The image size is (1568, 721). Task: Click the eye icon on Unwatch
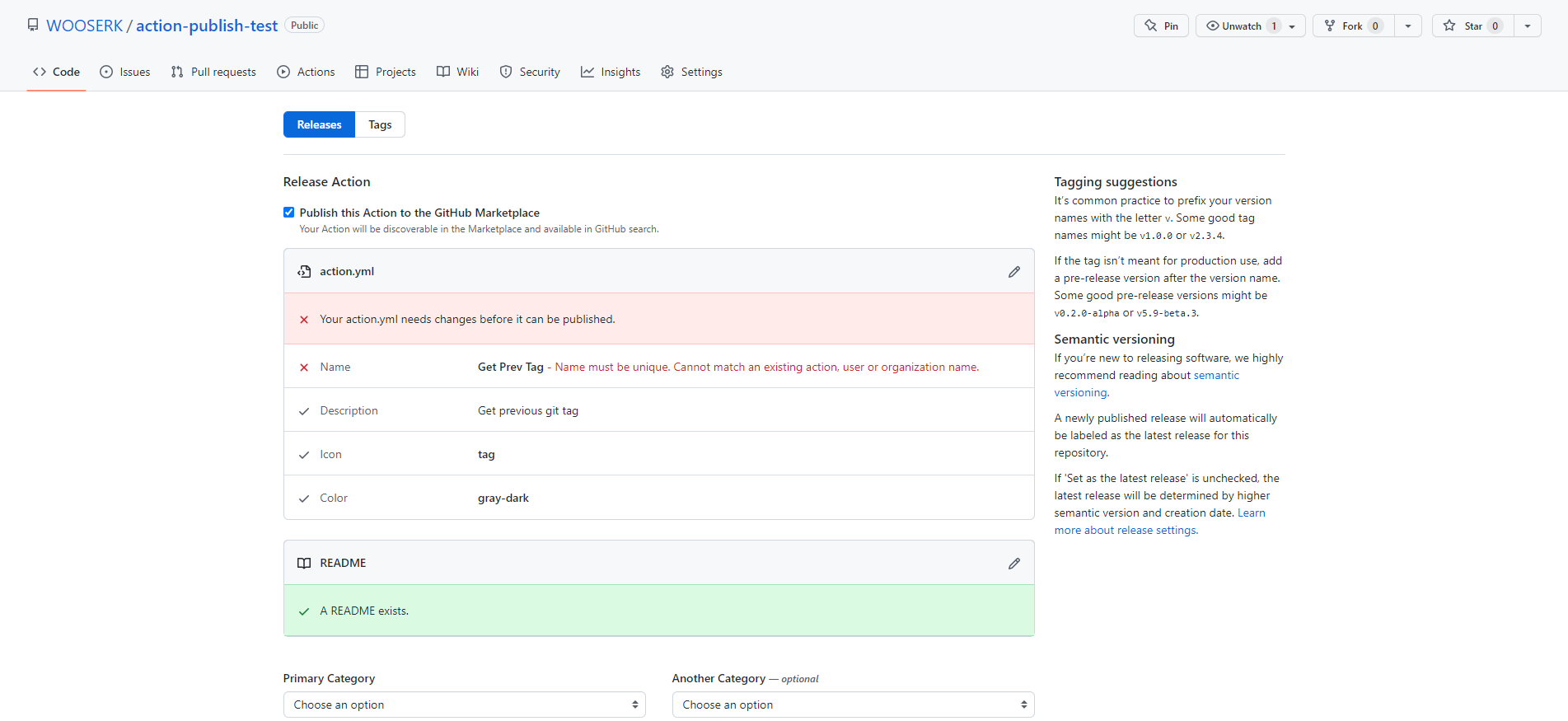pos(1213,26)
